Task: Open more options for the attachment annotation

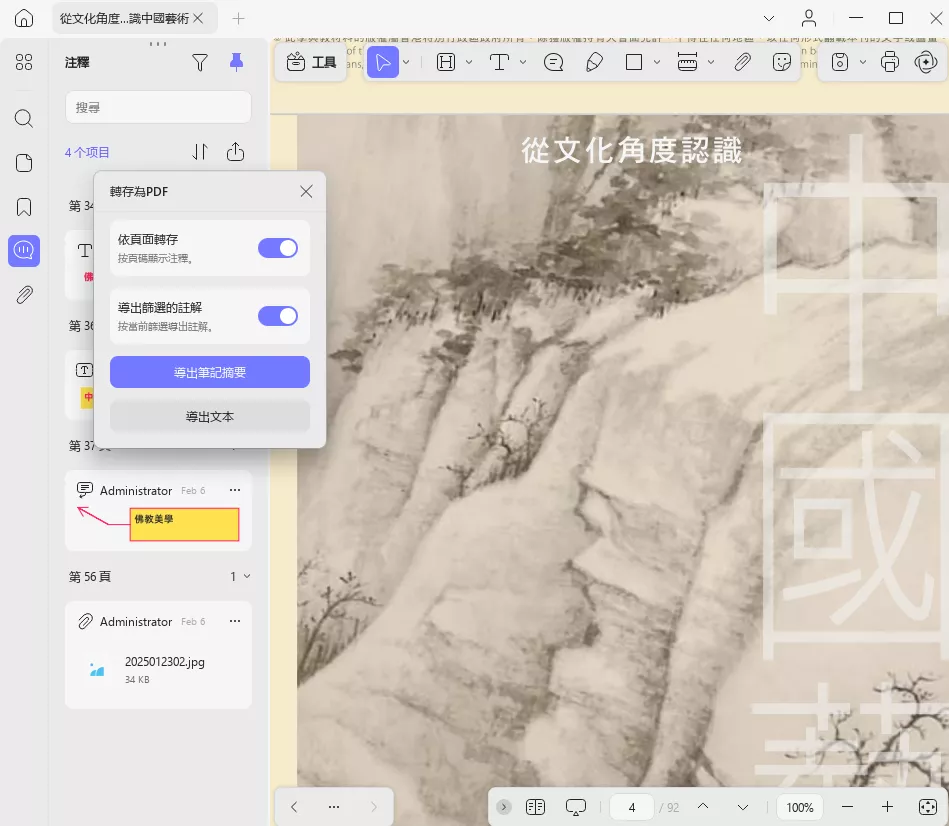Action: [235, 621]
